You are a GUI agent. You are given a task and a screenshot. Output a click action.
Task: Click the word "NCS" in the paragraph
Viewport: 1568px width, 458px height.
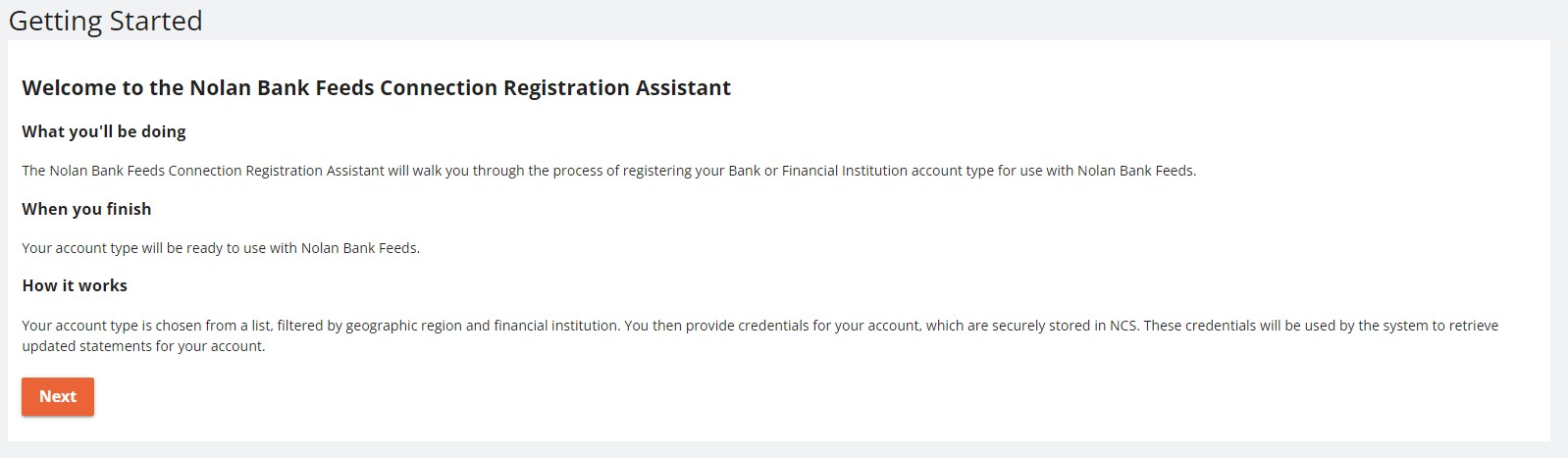[1123, 326]
